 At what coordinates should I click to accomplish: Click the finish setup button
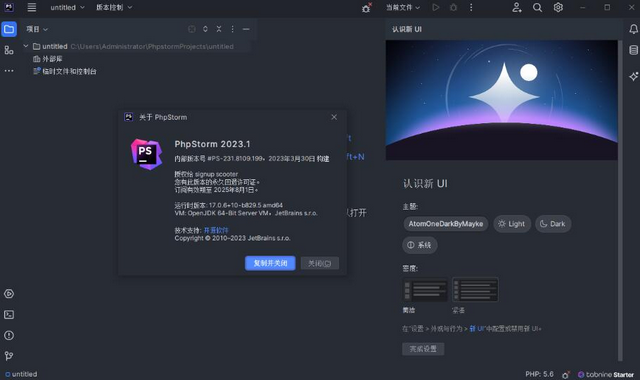(x=423, y=349)
